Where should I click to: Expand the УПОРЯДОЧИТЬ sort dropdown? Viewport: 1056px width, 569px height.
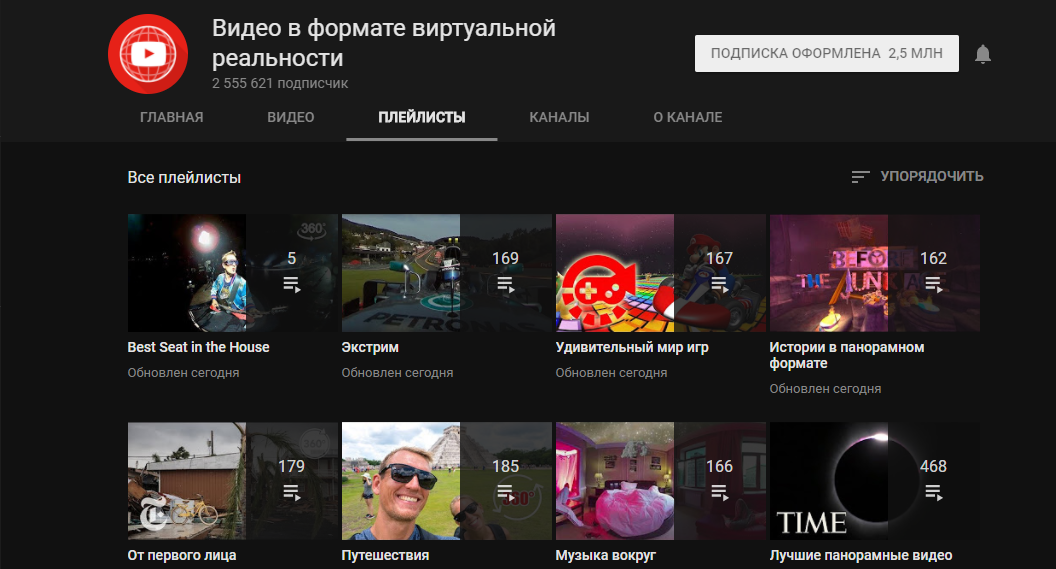point(931,176)
